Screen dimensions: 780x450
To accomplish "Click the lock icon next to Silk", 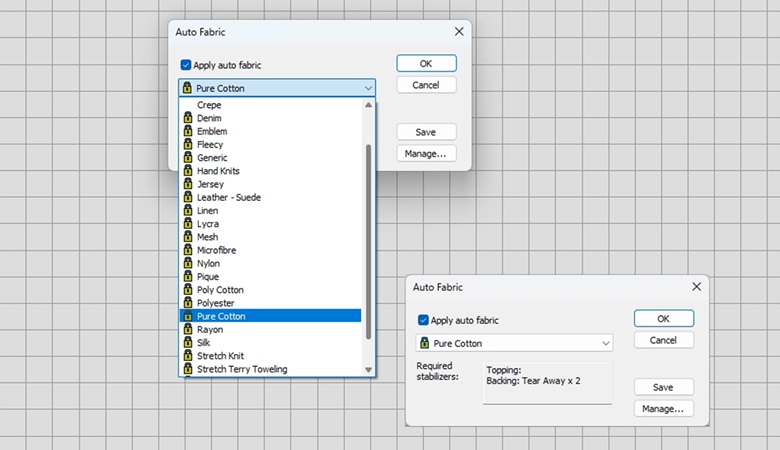I will [x=187, y=343].
